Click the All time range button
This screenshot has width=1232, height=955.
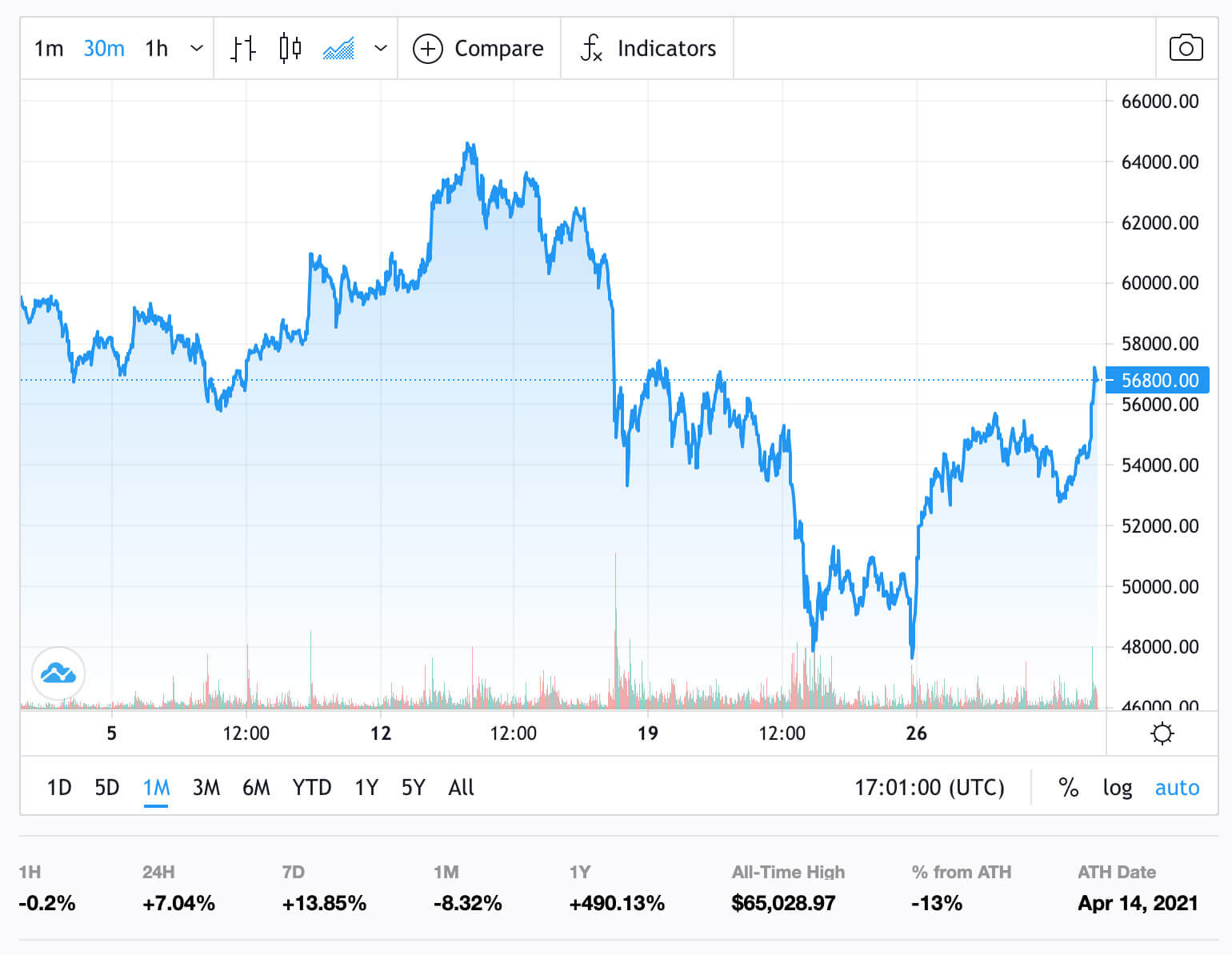coord(461,788)
